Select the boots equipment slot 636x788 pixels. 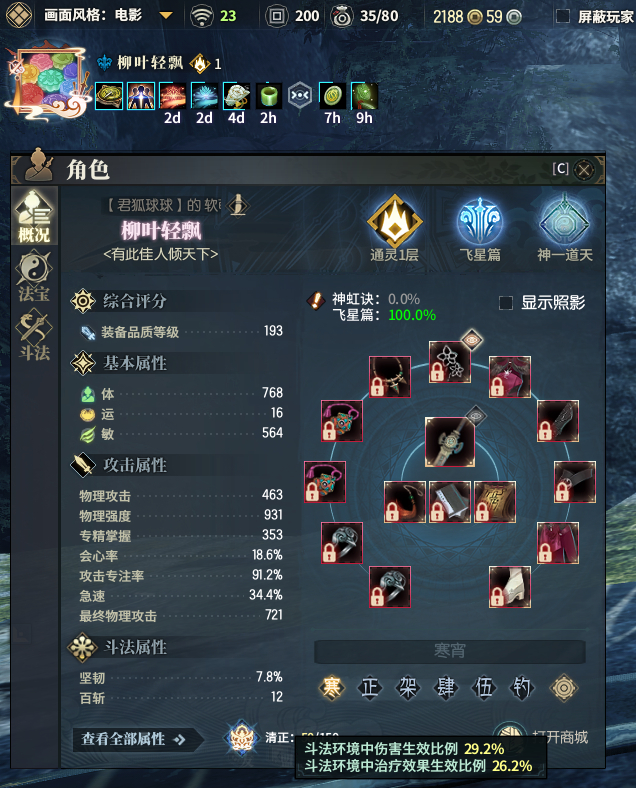(x=509, y=587)
